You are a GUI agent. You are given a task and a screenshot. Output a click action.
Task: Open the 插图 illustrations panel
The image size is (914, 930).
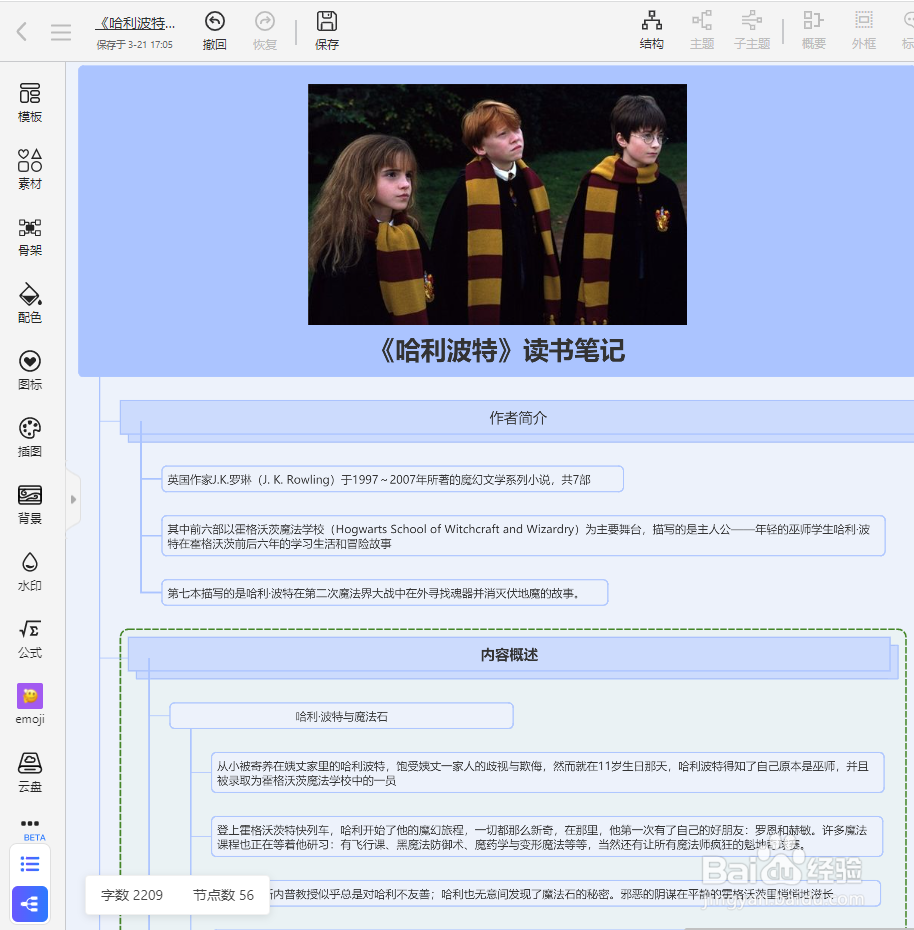point(30,438)
